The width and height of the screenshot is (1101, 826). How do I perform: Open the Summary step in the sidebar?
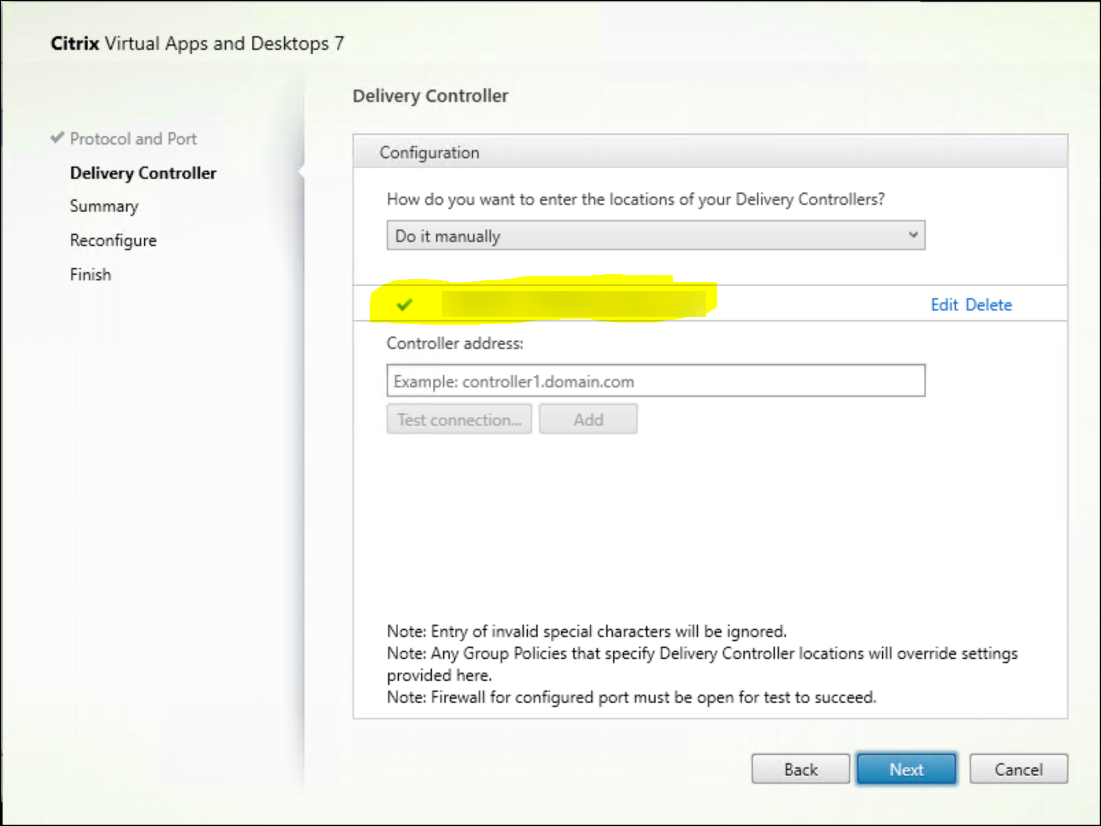(x=104, y=206)
